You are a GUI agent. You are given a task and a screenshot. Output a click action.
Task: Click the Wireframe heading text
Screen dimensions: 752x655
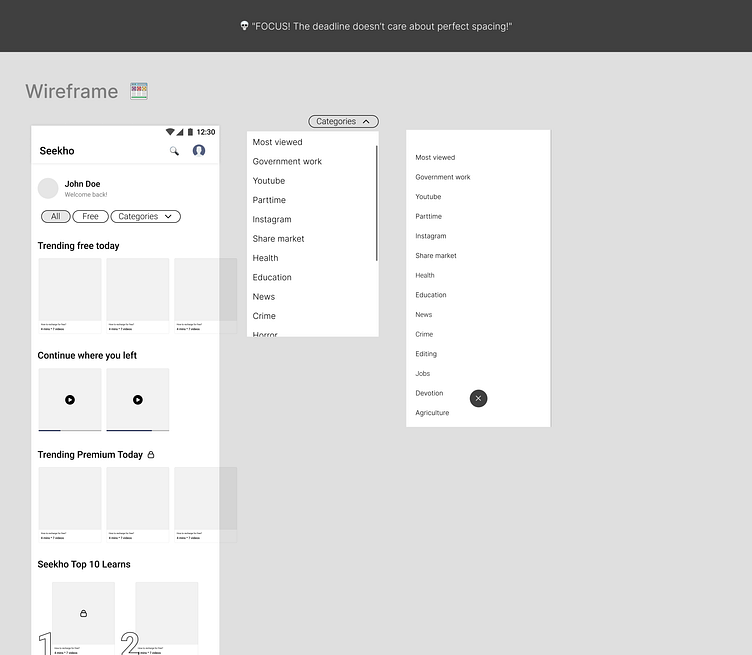(72, 92)
